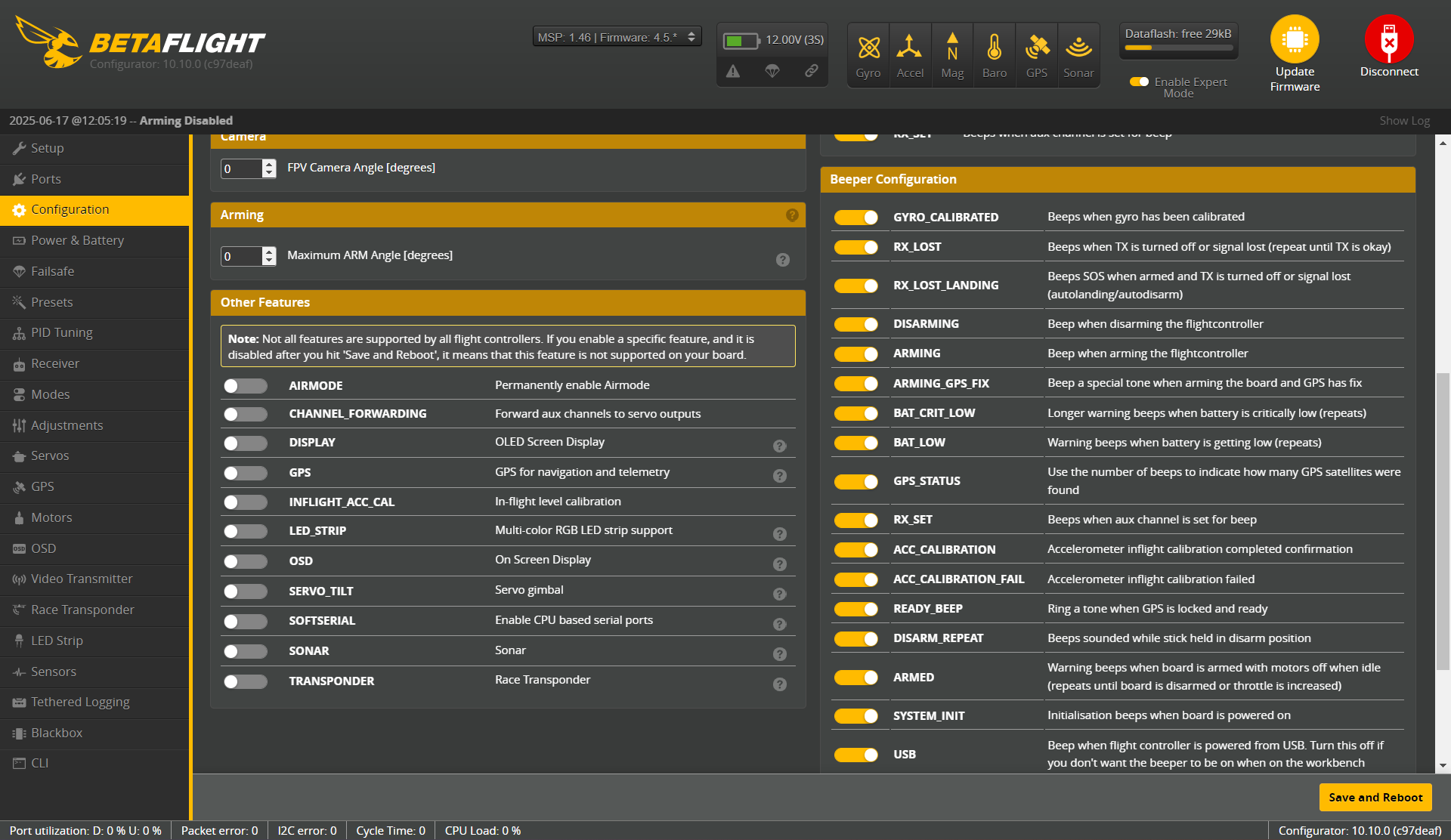Image resolution: width=1451 pixels, height=840 pixels.
Task: Decrease FPV Camera Angle with down arrow
Action: pos(269,173)
